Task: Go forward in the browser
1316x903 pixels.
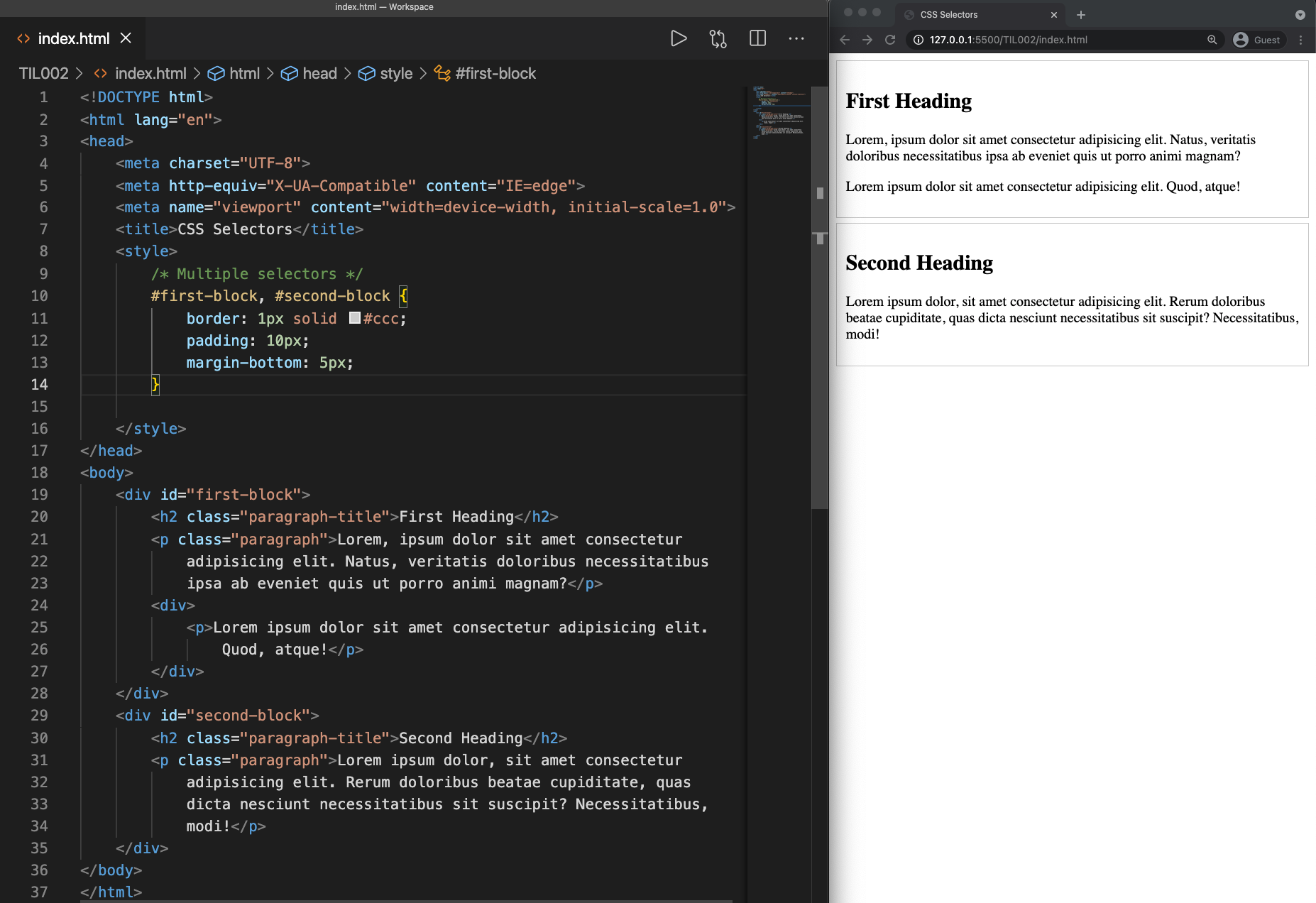Action: click(x=867, y=40)
